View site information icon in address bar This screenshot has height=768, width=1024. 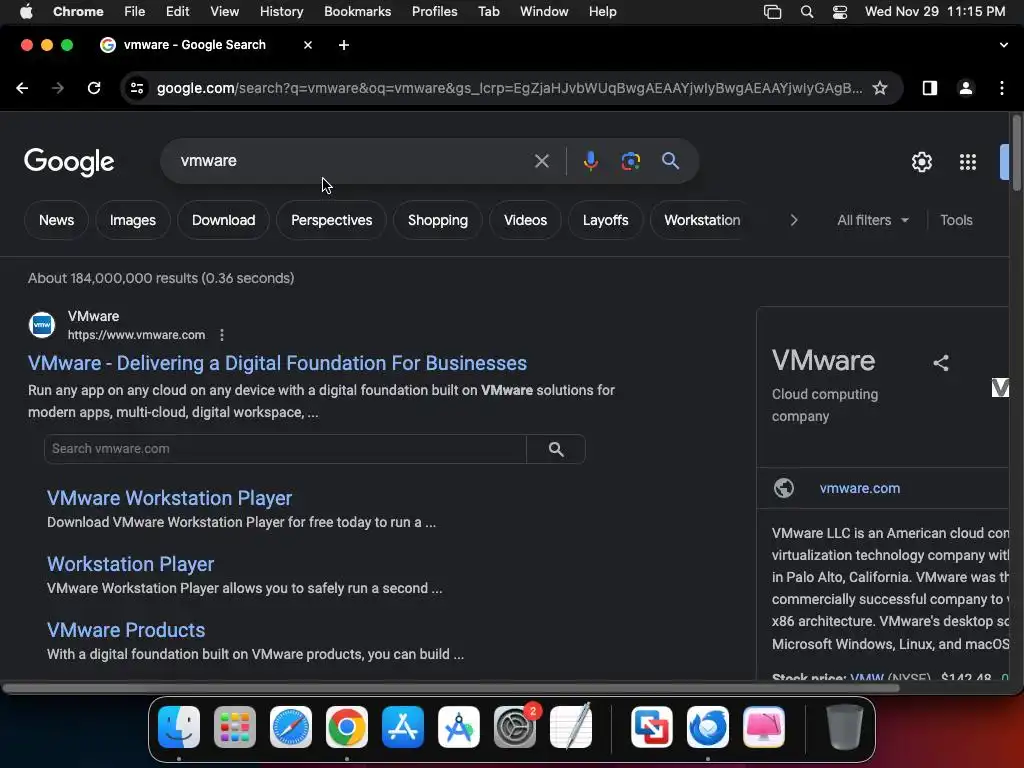point(136,88)
